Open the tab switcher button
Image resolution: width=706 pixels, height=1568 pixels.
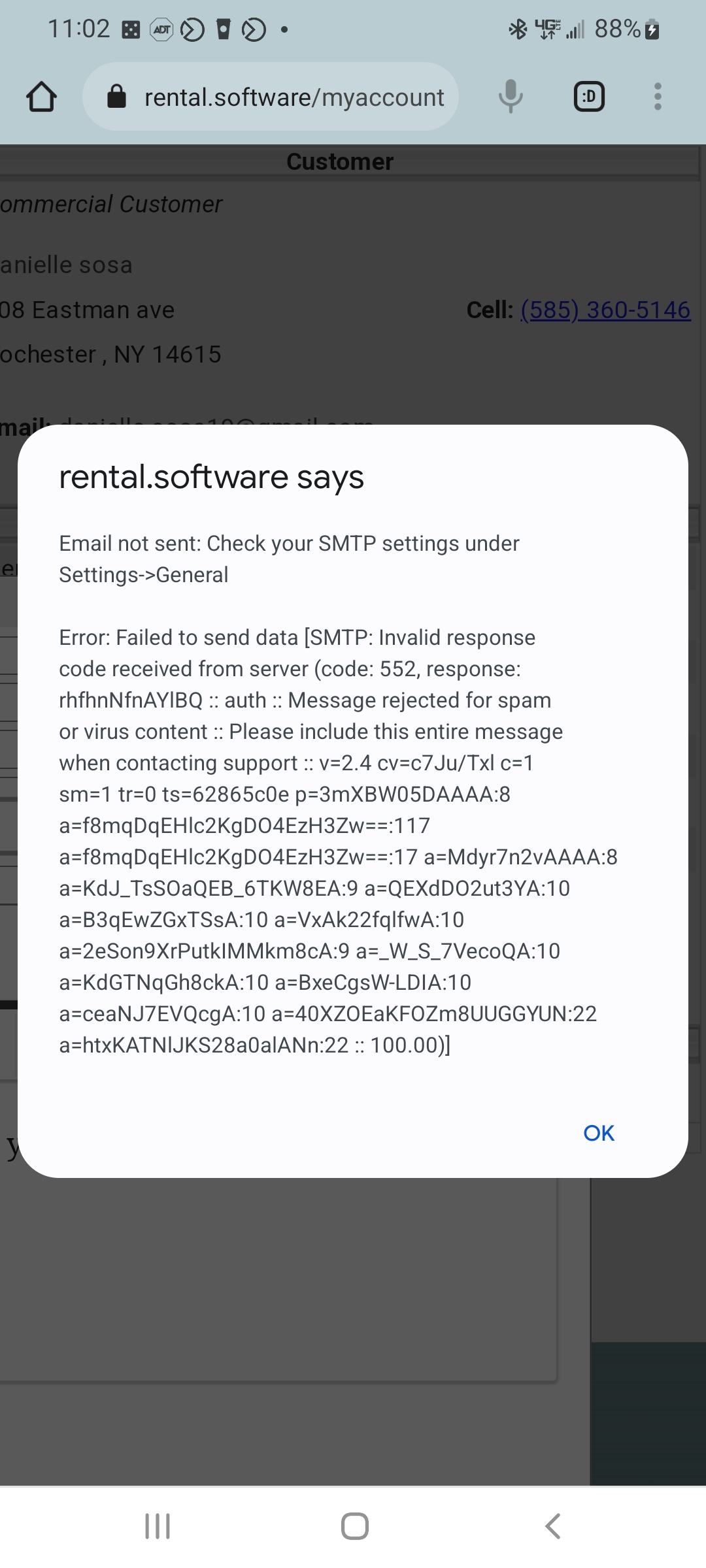point(588,97)
